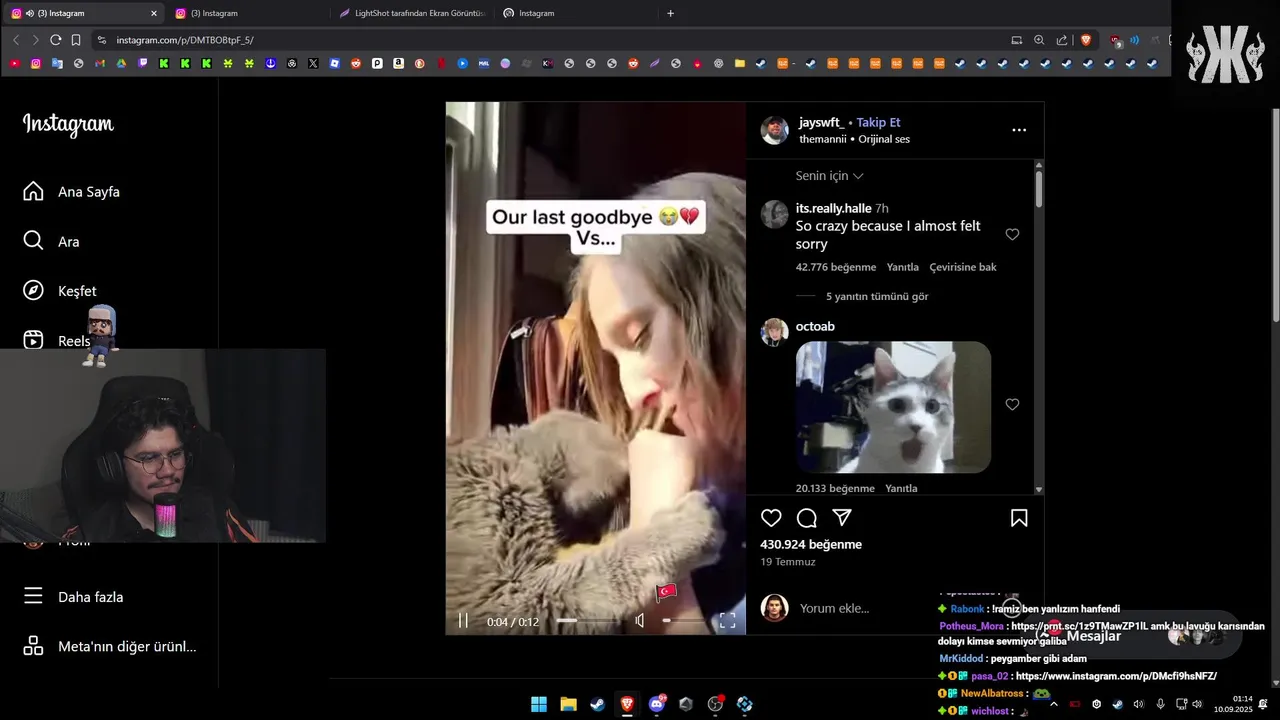The height and width of the screenshot is (720, 1280).
Task: Click Çevirisine bak translation link
Action: (963, 267)
